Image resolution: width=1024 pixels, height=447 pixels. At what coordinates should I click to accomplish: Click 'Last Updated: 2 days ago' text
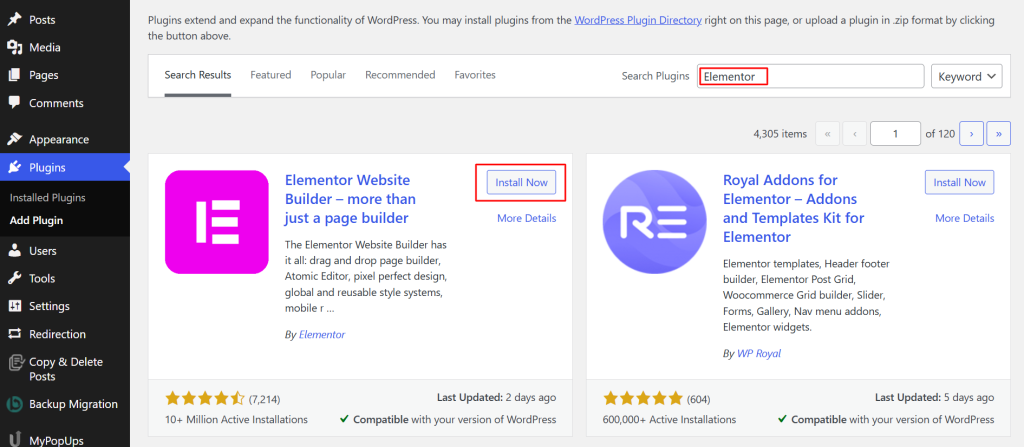[x=496, y=397]
